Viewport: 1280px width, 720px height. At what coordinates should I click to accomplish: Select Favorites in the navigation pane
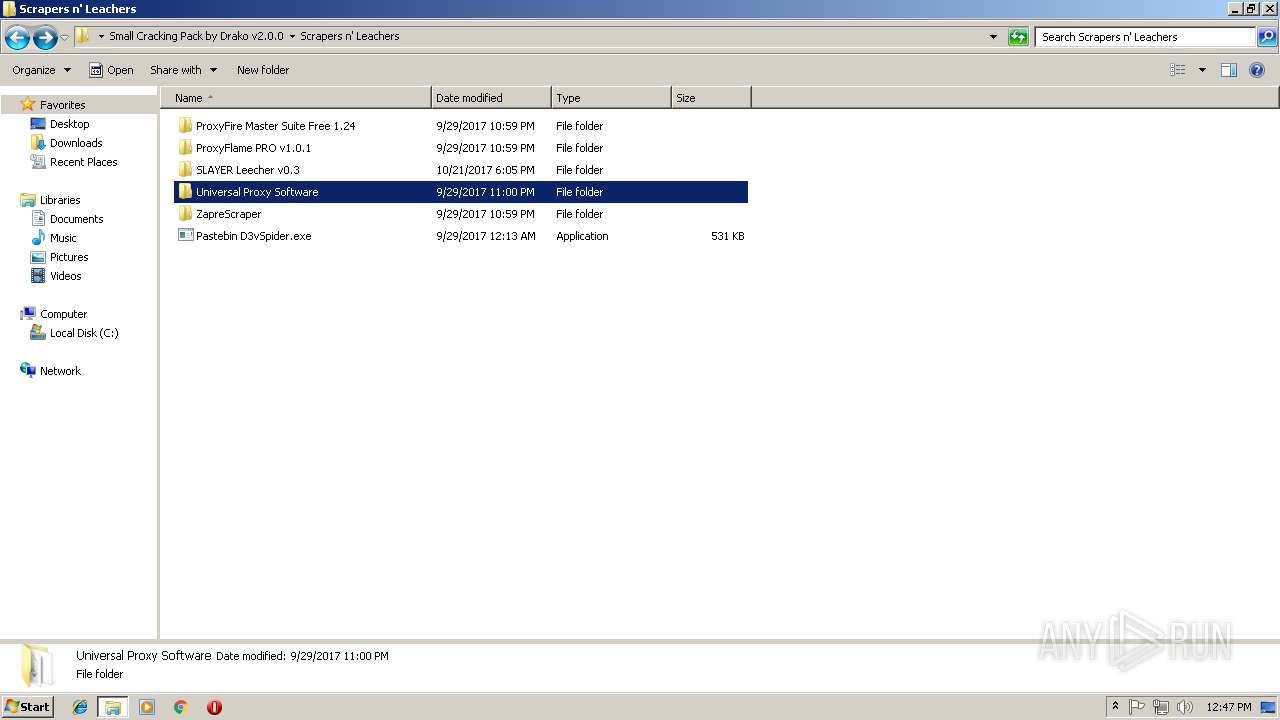(62, 105)
